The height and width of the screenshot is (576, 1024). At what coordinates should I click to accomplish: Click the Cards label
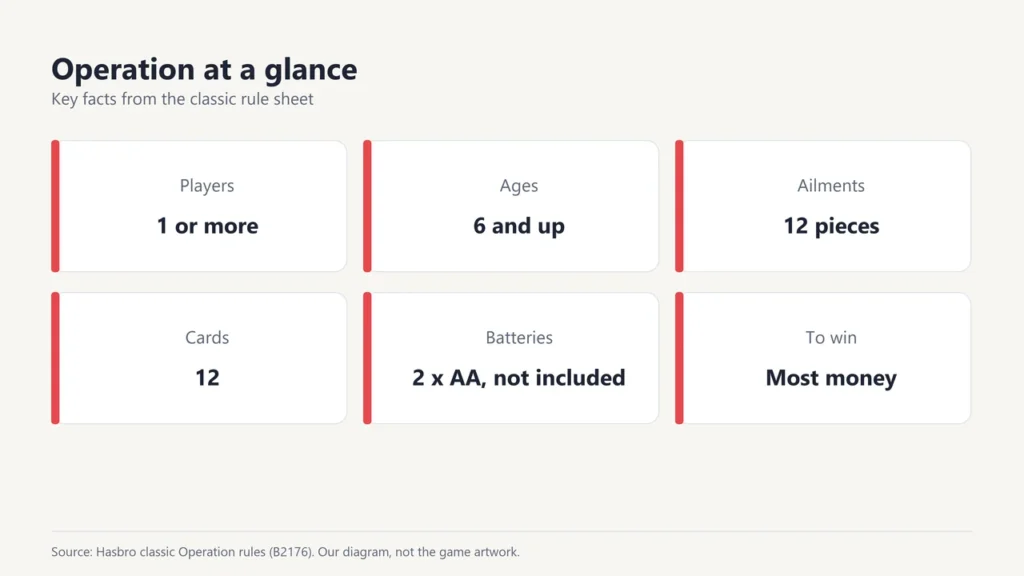tap(207, 338)
